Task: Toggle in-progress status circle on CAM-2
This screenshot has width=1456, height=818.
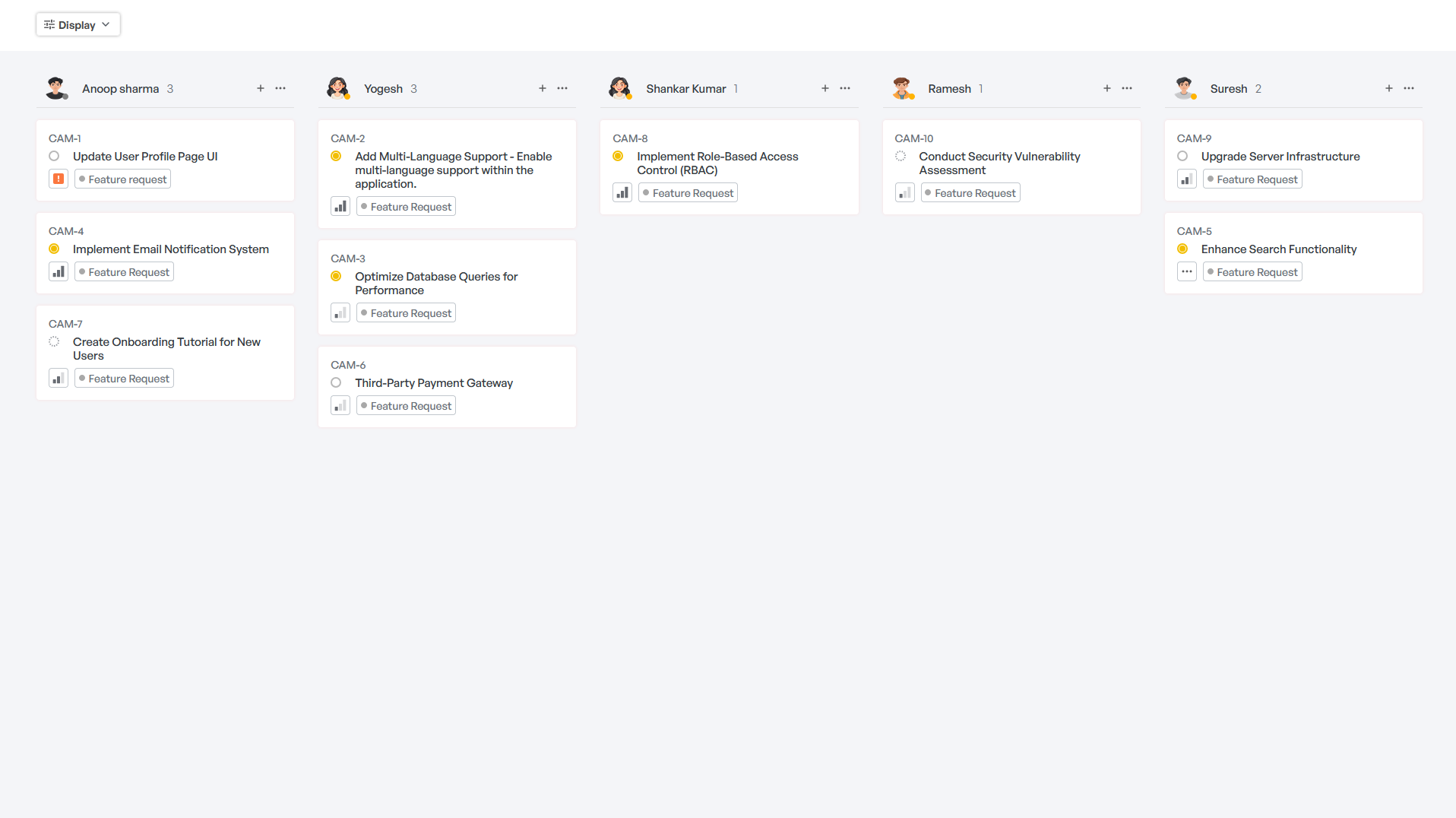Action: pos(336,156)
